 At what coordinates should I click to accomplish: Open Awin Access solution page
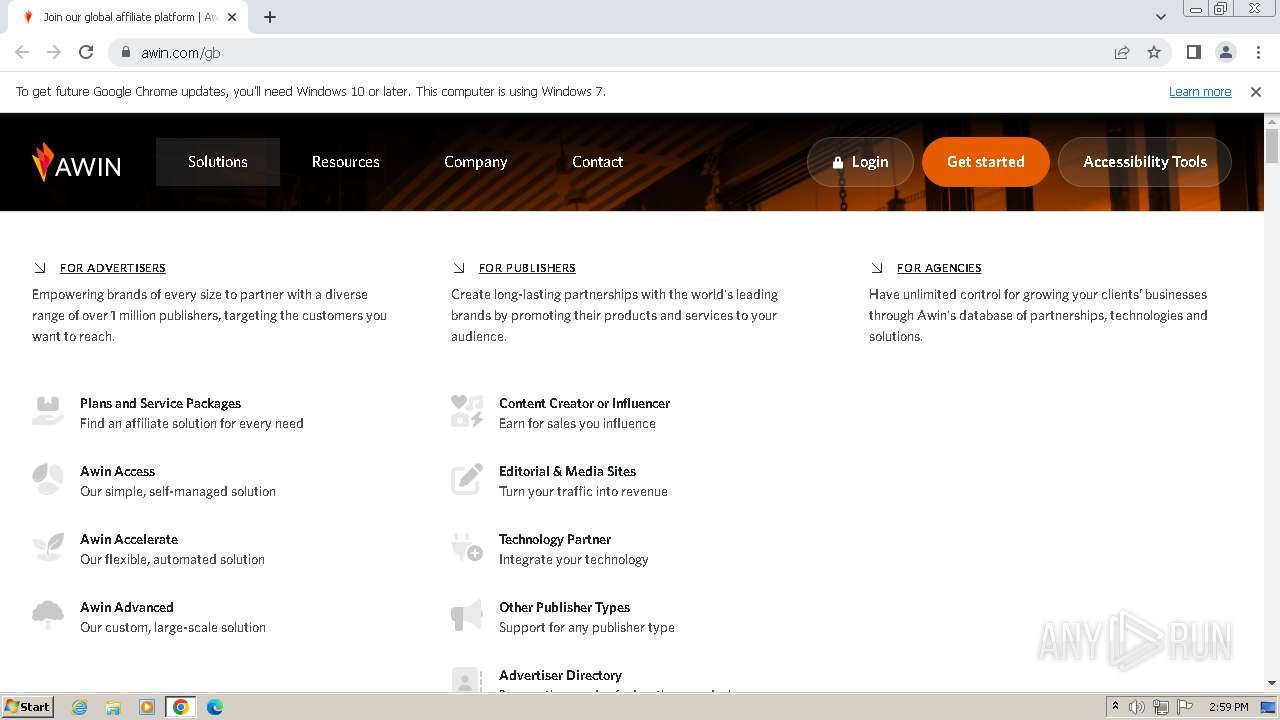click(117, 471)
